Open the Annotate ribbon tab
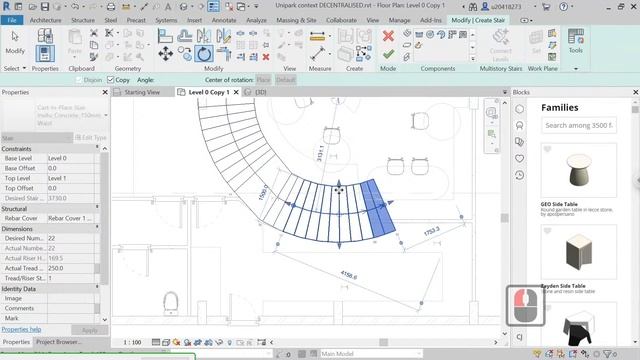 [224, 20]
